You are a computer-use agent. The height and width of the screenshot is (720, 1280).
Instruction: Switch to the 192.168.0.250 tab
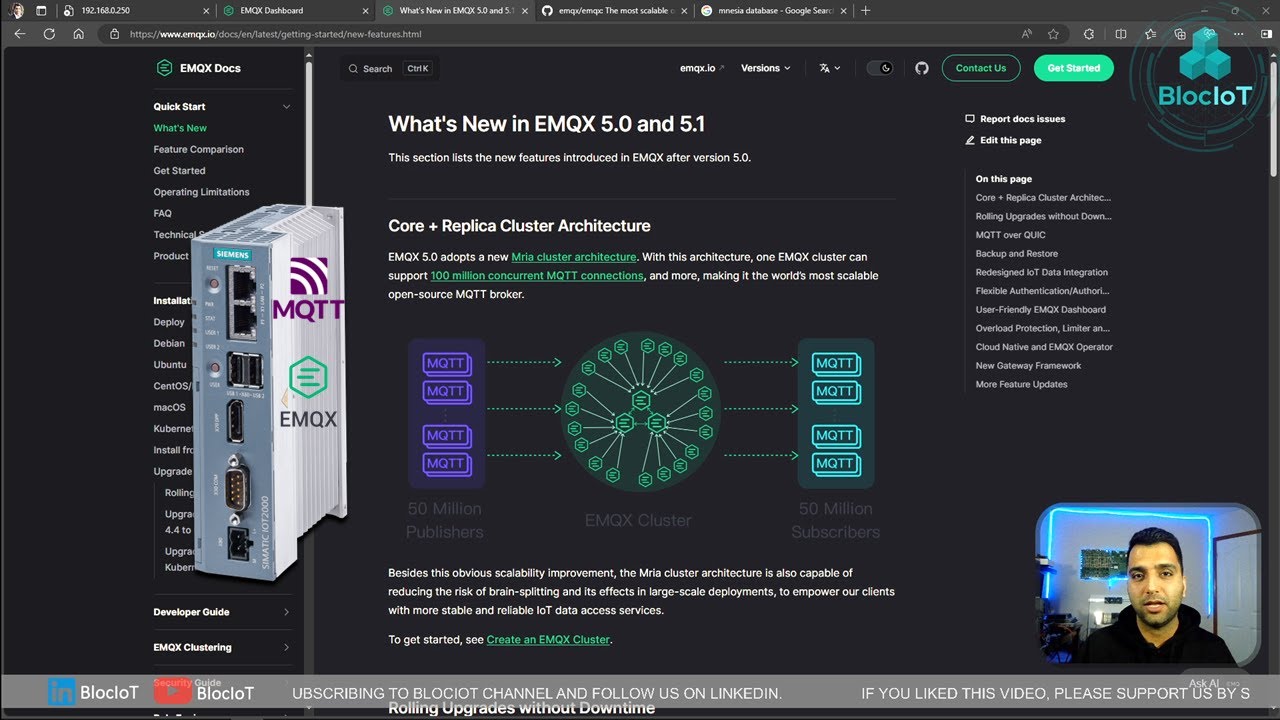tap(135, 10)
